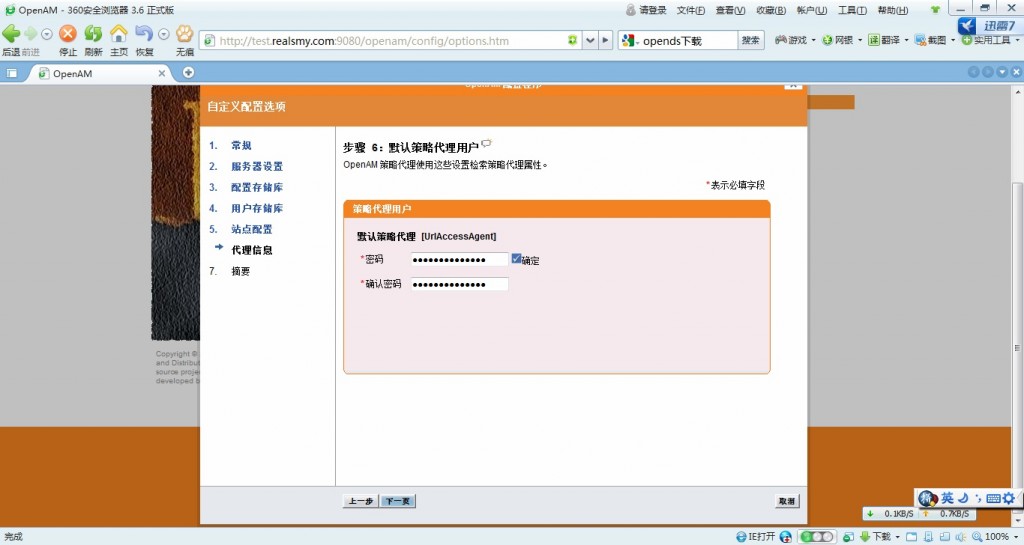This screenshot has height=545, width=1024.
Task: Stop page loading with 停止 icon
Action: 68,33
